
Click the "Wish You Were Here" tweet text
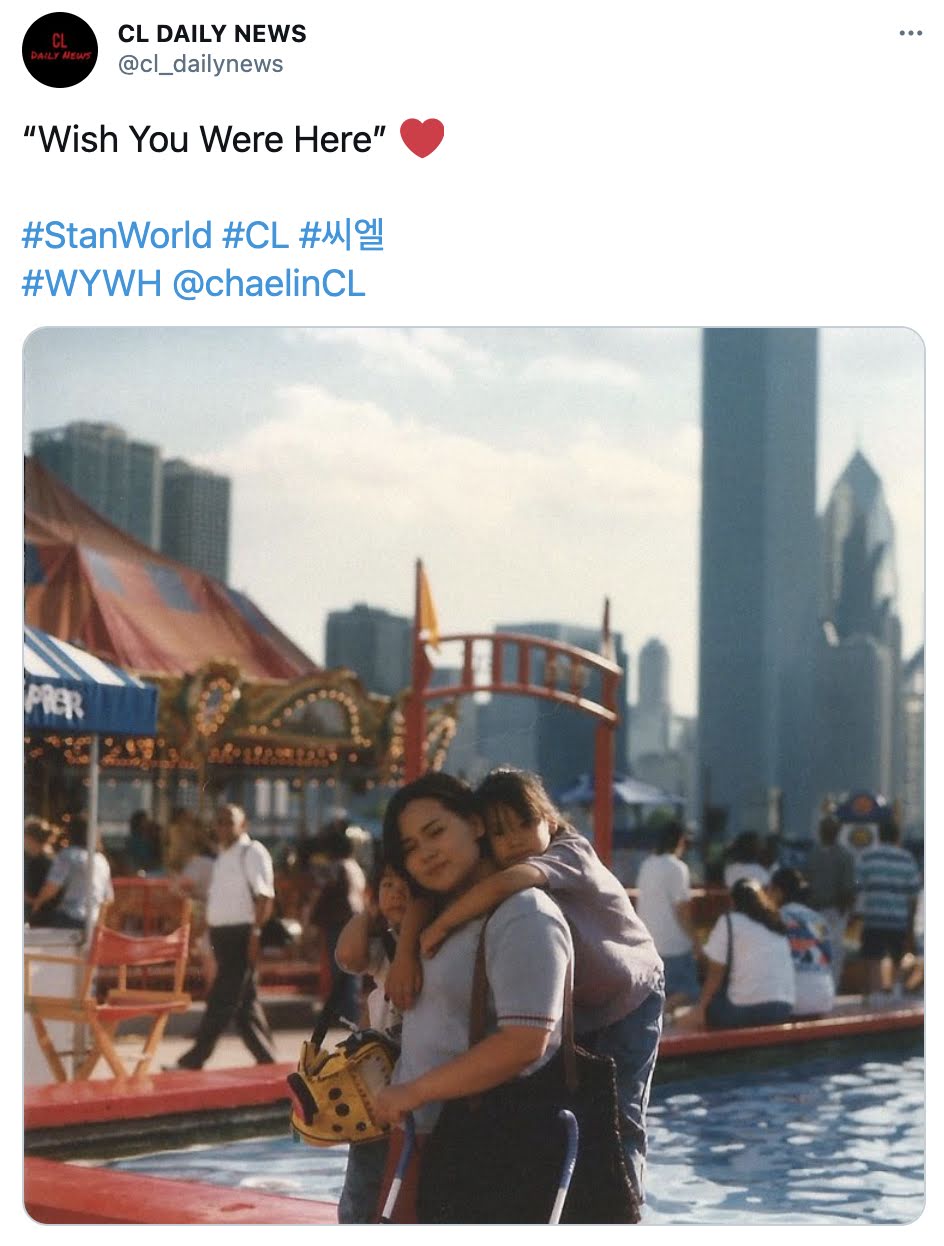pos(204,139)
